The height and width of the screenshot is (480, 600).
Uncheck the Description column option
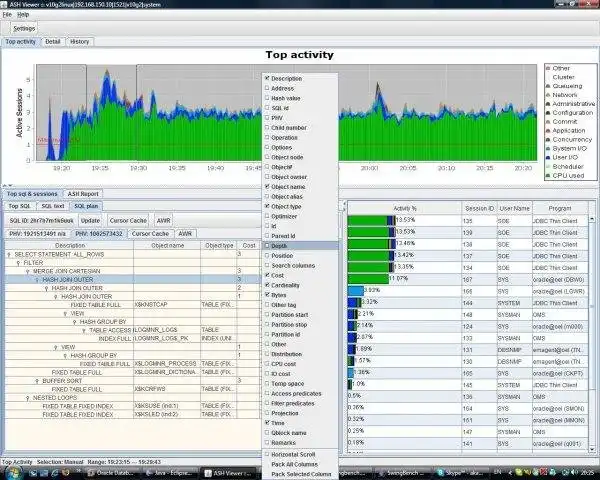point(267,78)
